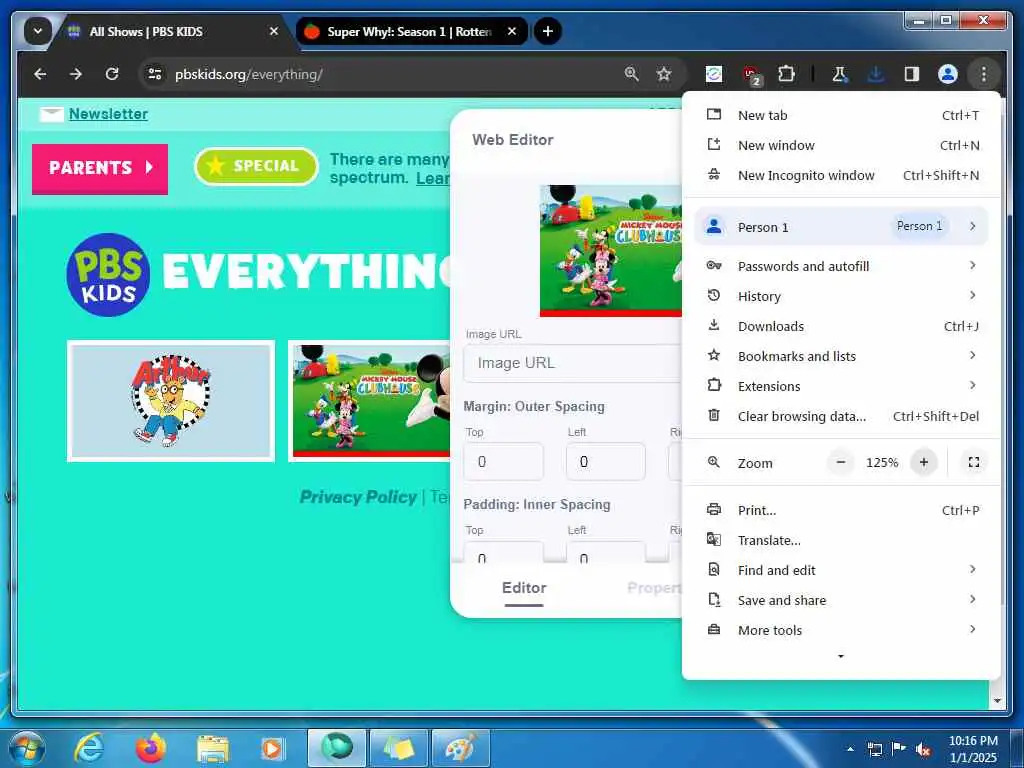Decrease zoom with the minus button
Image resolution: width=1024 pixels, height=768 pixels.
point(841,462)
